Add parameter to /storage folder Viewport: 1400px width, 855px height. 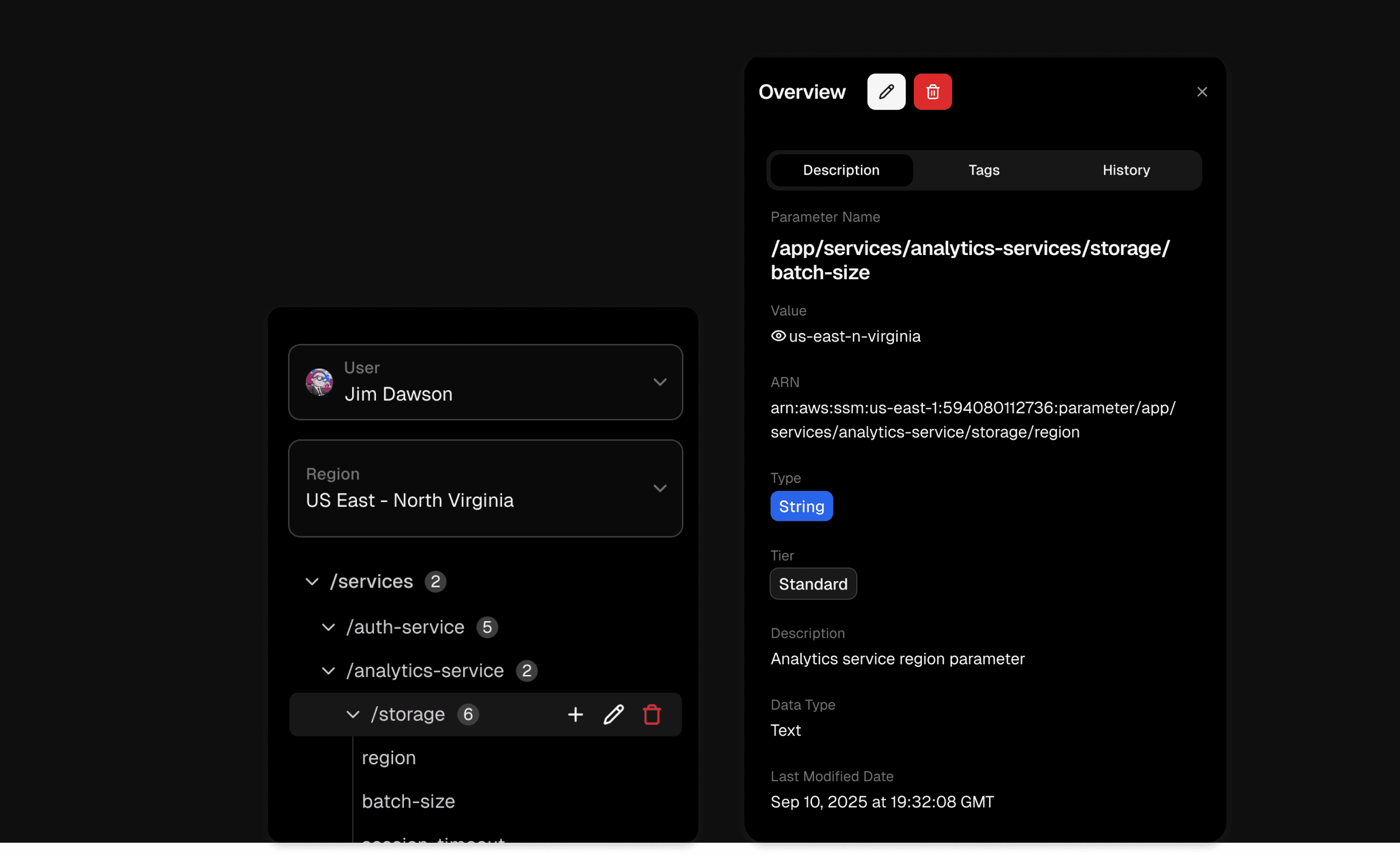pos(575,714)
